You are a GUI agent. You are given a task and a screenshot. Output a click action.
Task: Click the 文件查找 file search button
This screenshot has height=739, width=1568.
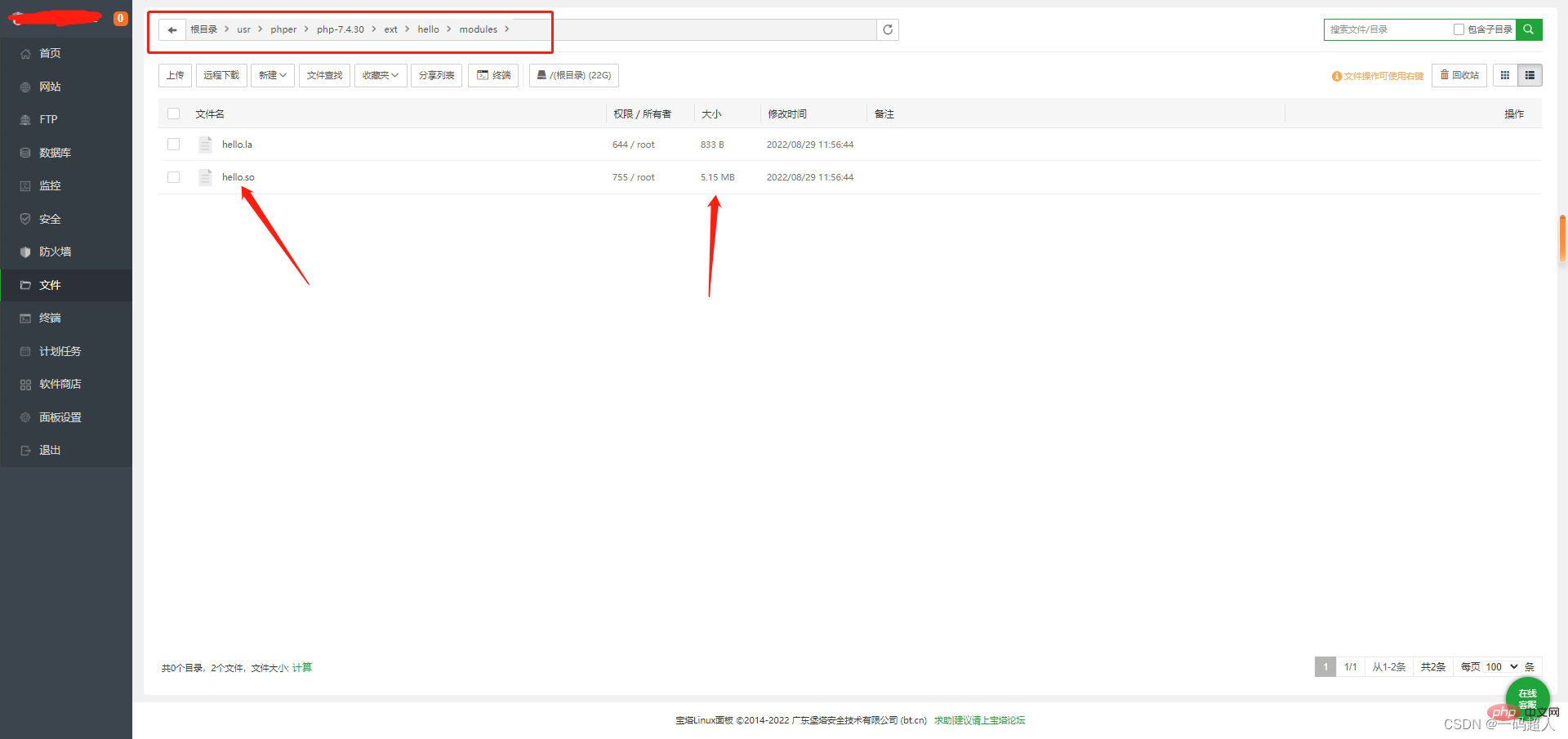pos(324,75)
